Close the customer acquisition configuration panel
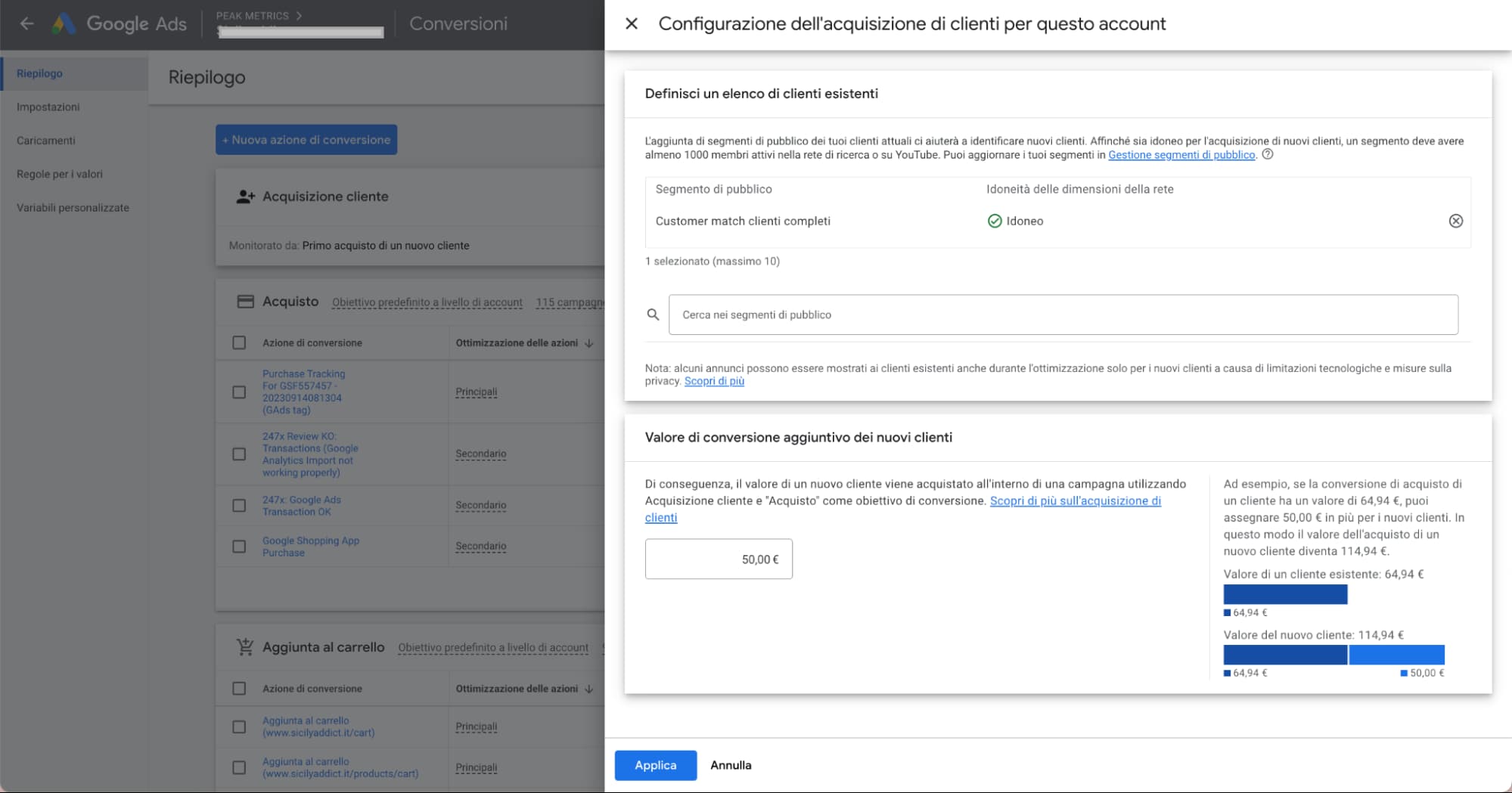The image size is (1512, 793). pyautogui.click(x=632, y=23)
